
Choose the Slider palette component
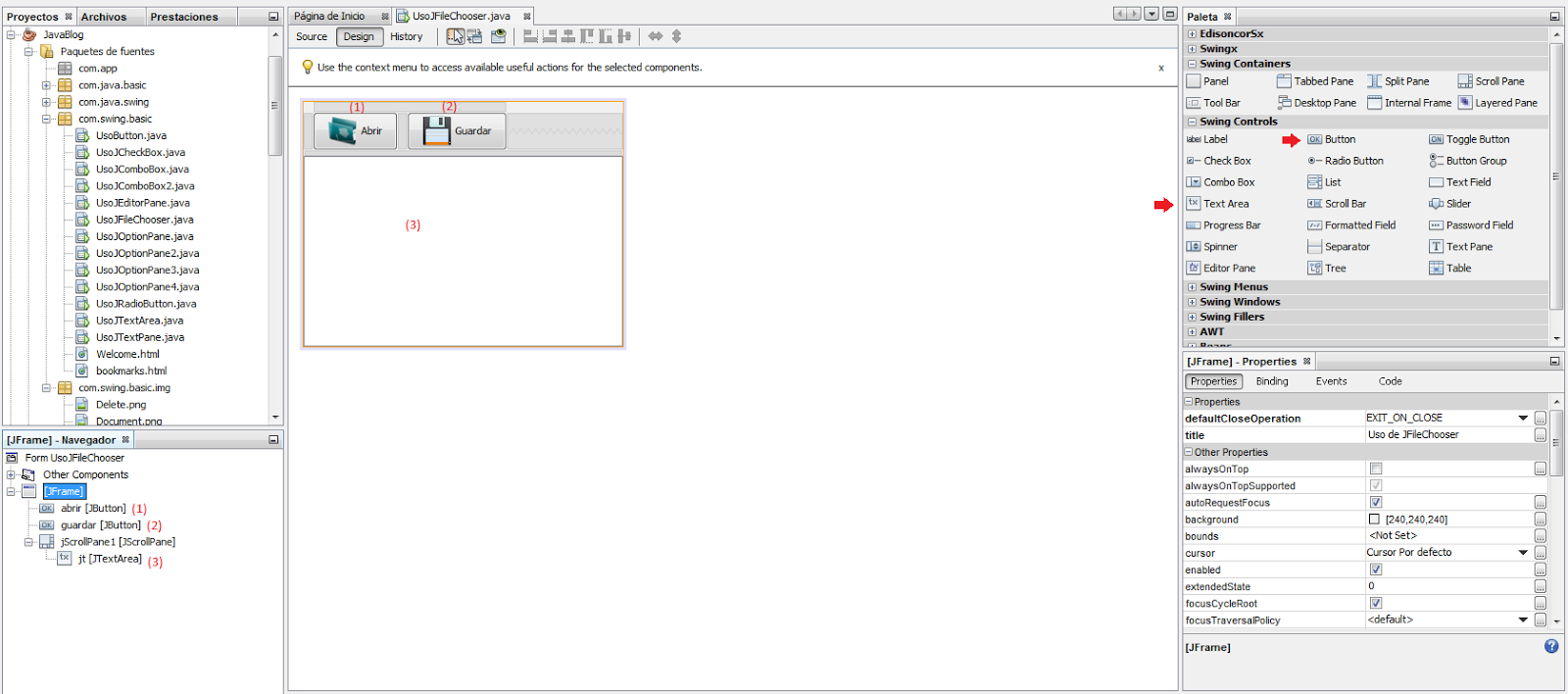pyautogui.click(x=1449, y=204)
